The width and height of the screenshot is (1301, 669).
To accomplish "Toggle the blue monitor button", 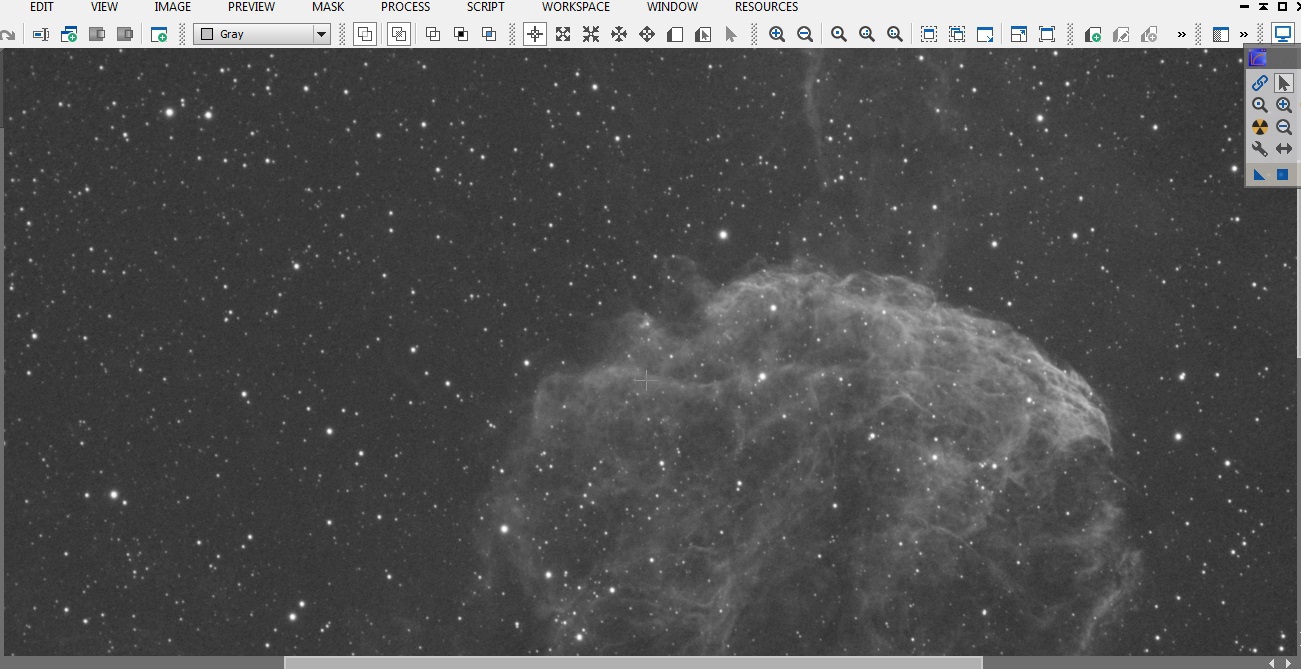I will [x=1283, y=34].
